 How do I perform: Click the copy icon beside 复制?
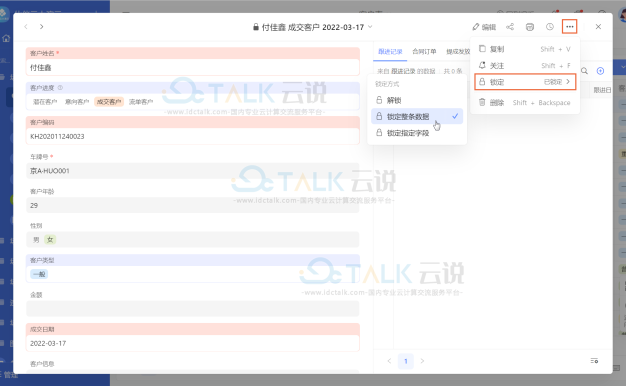(x=482, y=49)
